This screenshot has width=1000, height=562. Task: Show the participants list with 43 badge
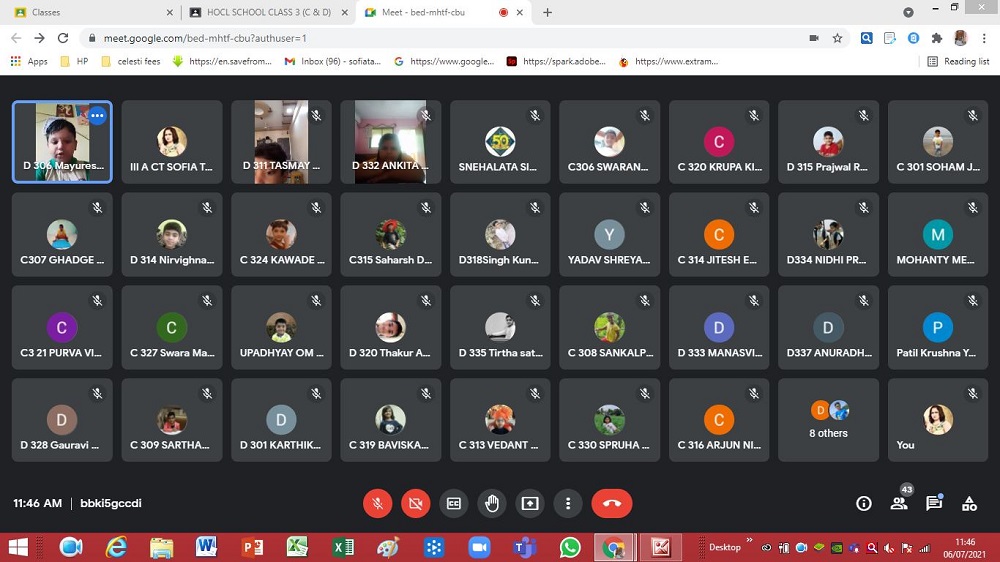(x=899, y=504)
